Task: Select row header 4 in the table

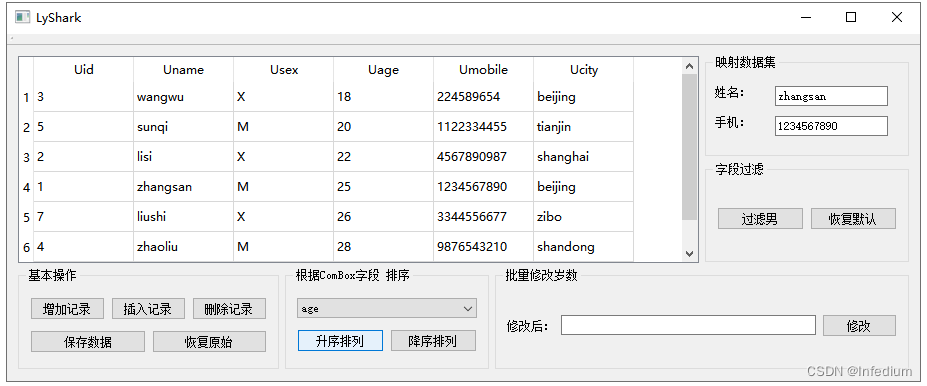Action: (x=26, y=187)
